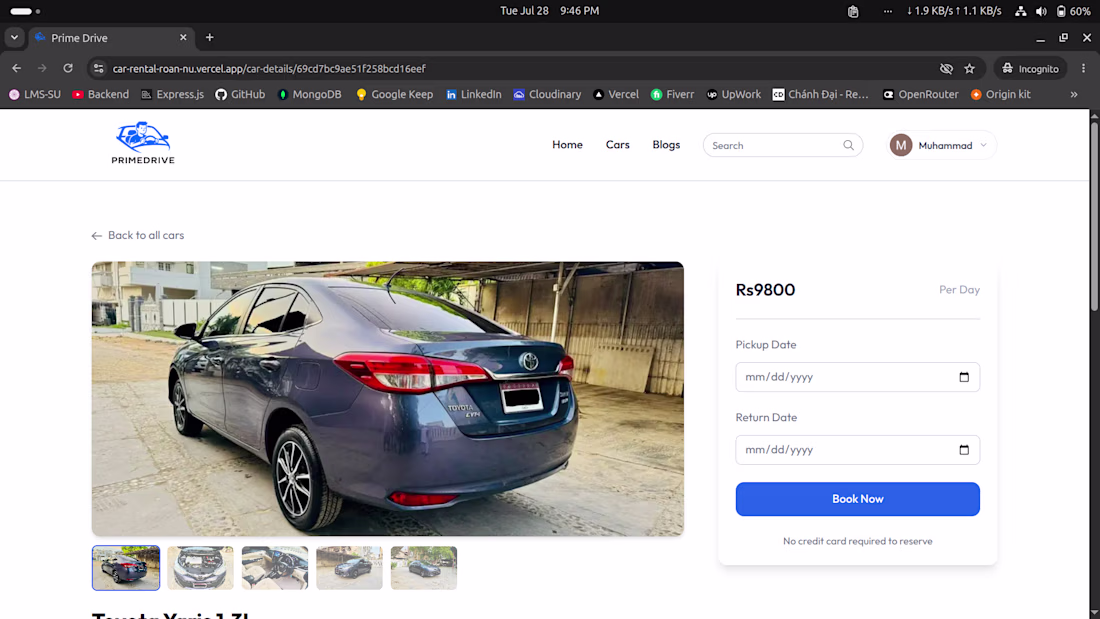Expand the tab search dropdown
The width and height of the screenshot is (1100, 619).
(14, 37)
